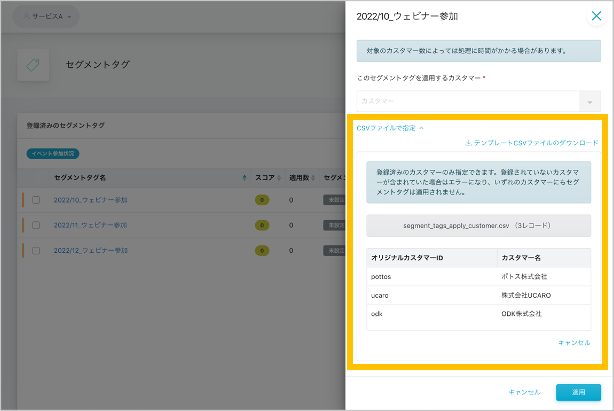The height and width of the screenshot is (411, 614).
Task: Close the 2022/10_ウェビナー参加 side panel
Action: point(596,16)
